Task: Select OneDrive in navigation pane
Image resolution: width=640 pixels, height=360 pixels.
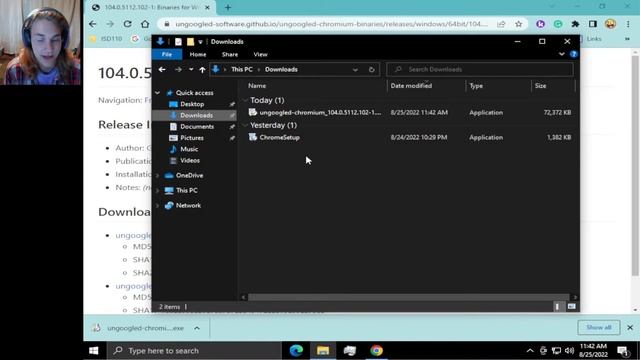Action: tap(189, 176)
